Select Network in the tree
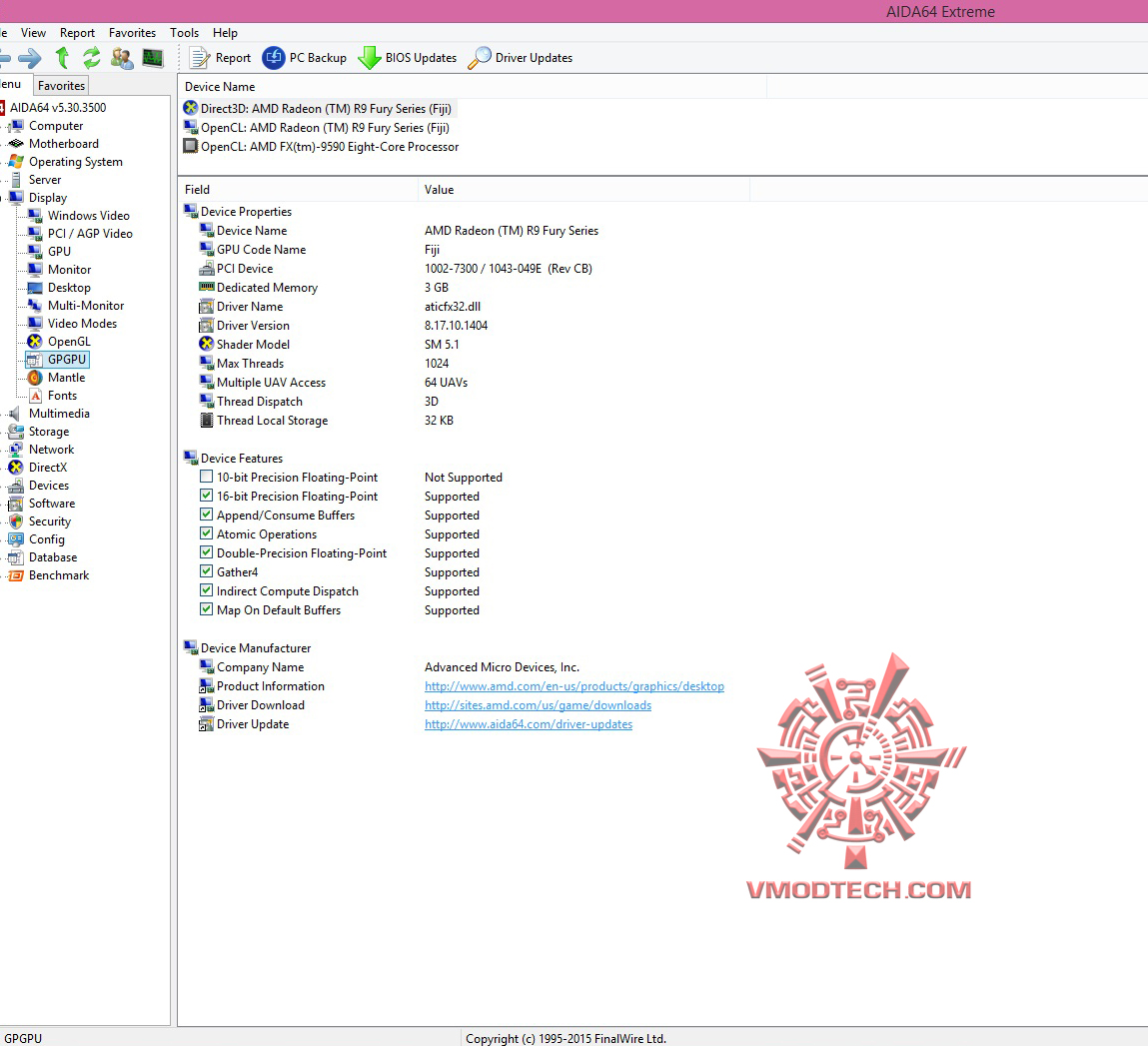Screen dimensions: 1148x1046 (51, 450)
